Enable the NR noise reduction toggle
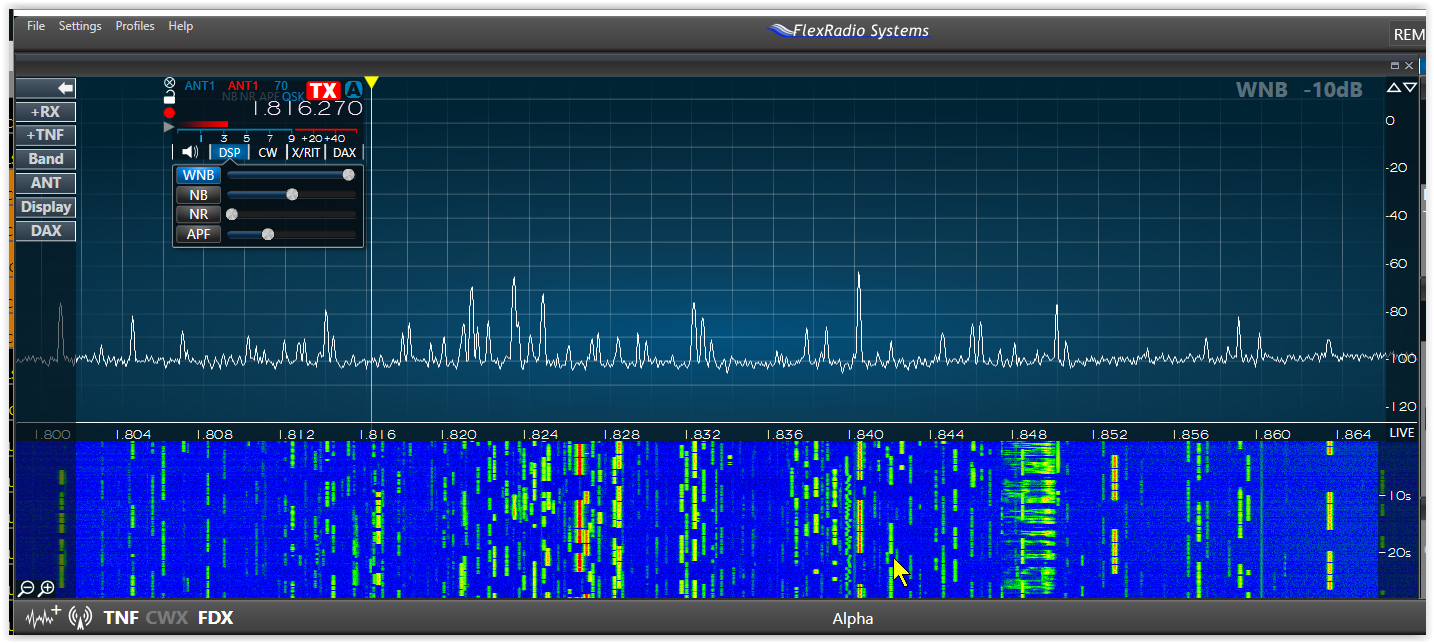Viewport: 1434px width, 643px height. pyautogui.click(x=198, y=214)
